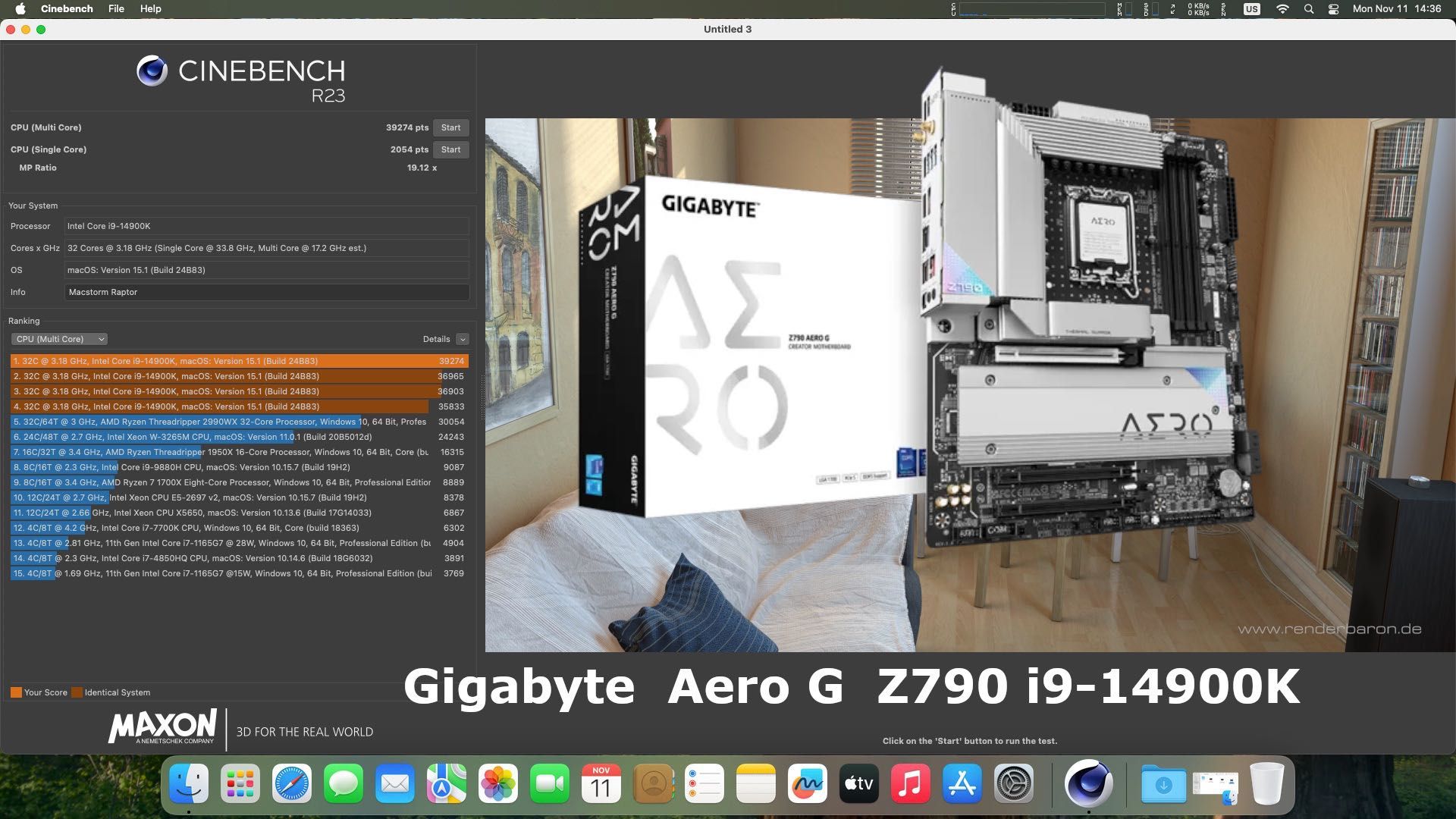This screenshot has height=819, width=1456.
Task: Select the Threadripper 1950X ranking row
Action: pos(240,452)
